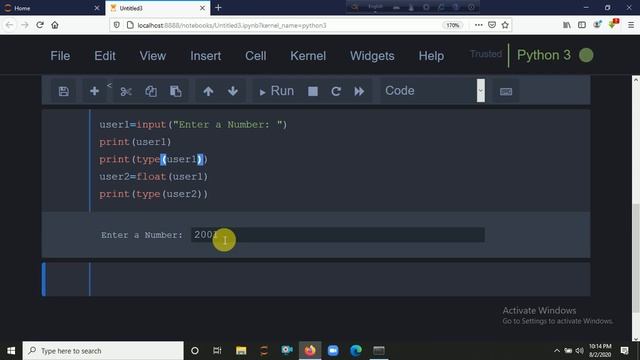Move selected cell down arrow

[233, 91]
